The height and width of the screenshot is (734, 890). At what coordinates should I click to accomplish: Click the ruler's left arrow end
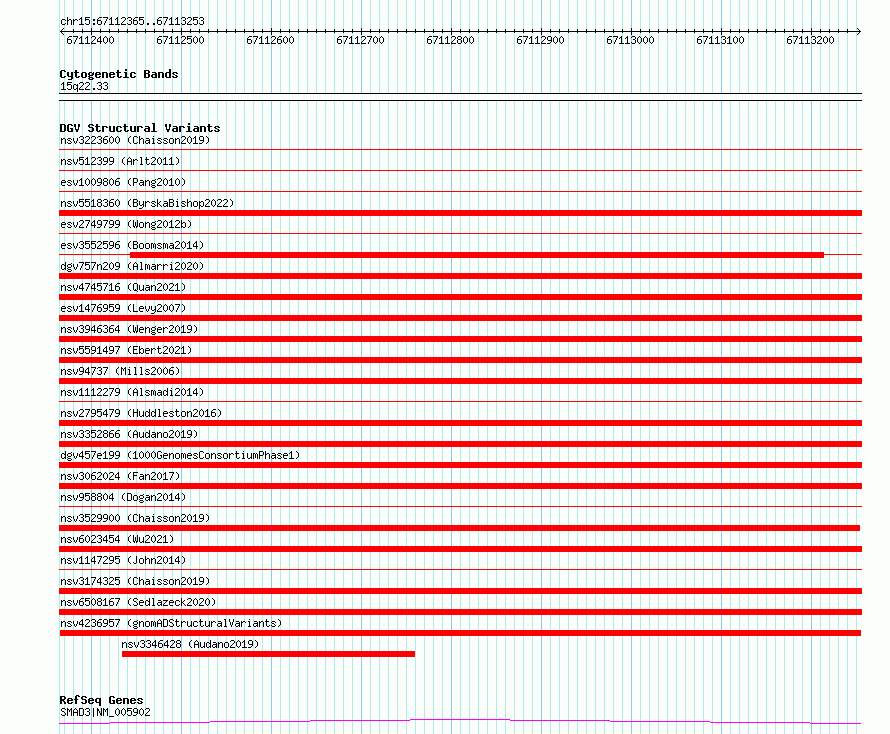62,32
